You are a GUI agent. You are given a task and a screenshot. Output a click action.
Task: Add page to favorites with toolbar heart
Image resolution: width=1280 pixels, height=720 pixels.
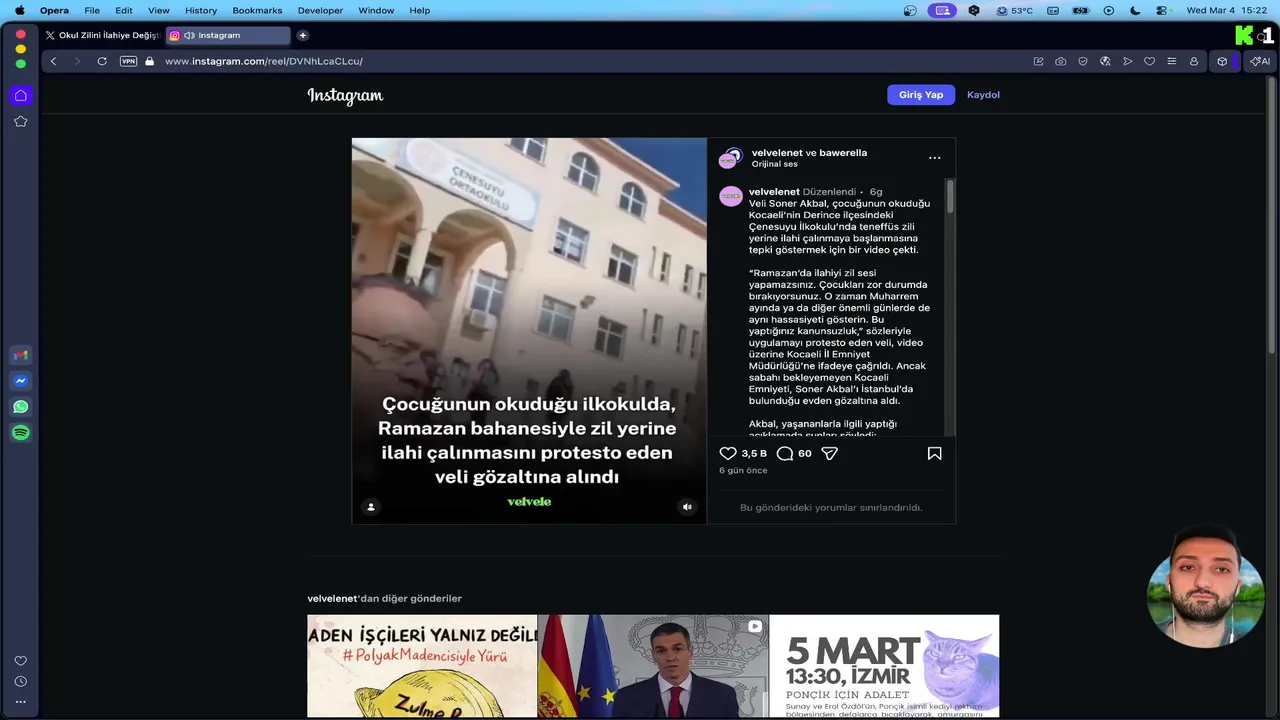(1149, 61)
